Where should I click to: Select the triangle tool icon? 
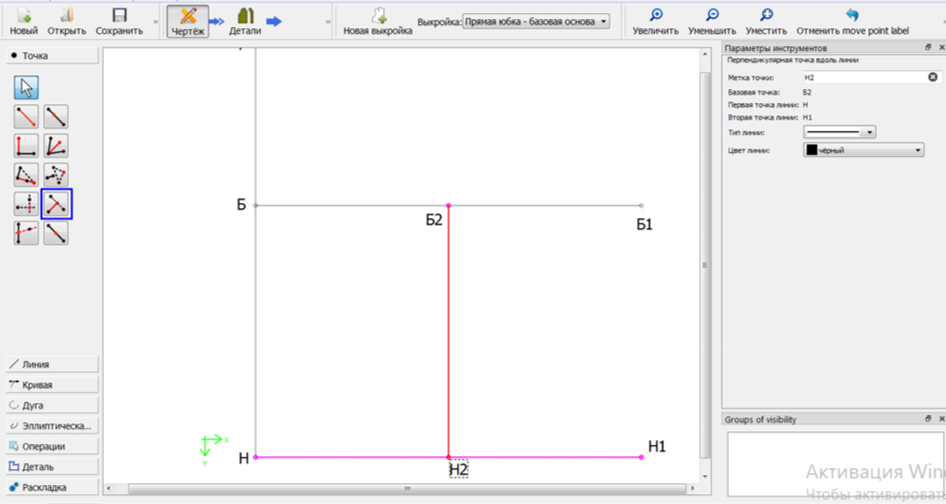(x=56, y=174)
